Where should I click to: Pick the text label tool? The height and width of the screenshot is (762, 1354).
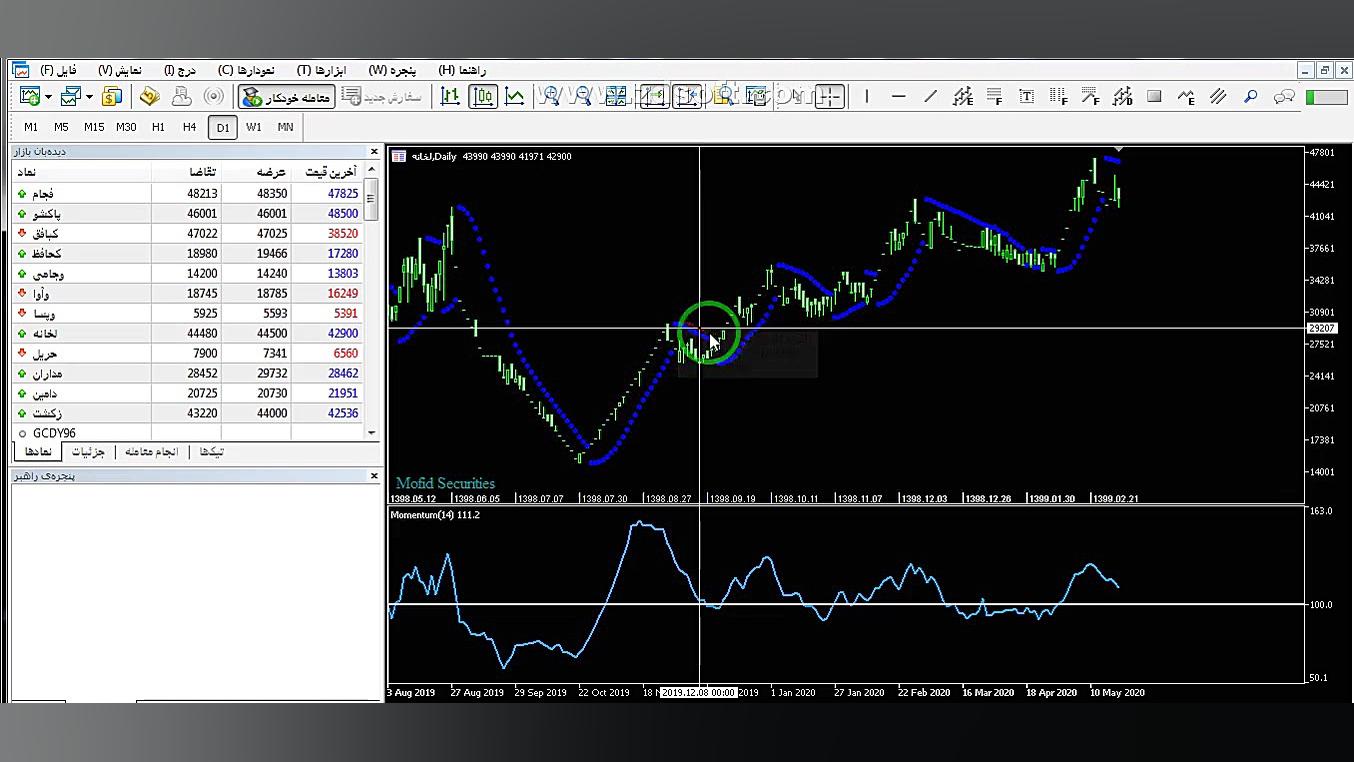click(x=1026, y=96)
